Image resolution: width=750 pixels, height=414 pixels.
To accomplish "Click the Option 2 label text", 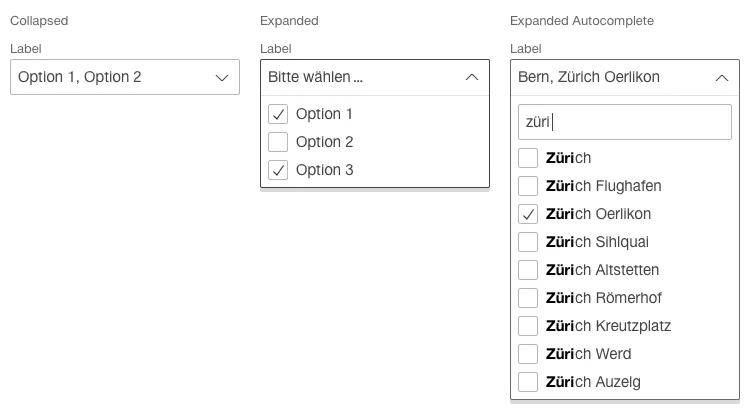I will click(x=324, y=142).
